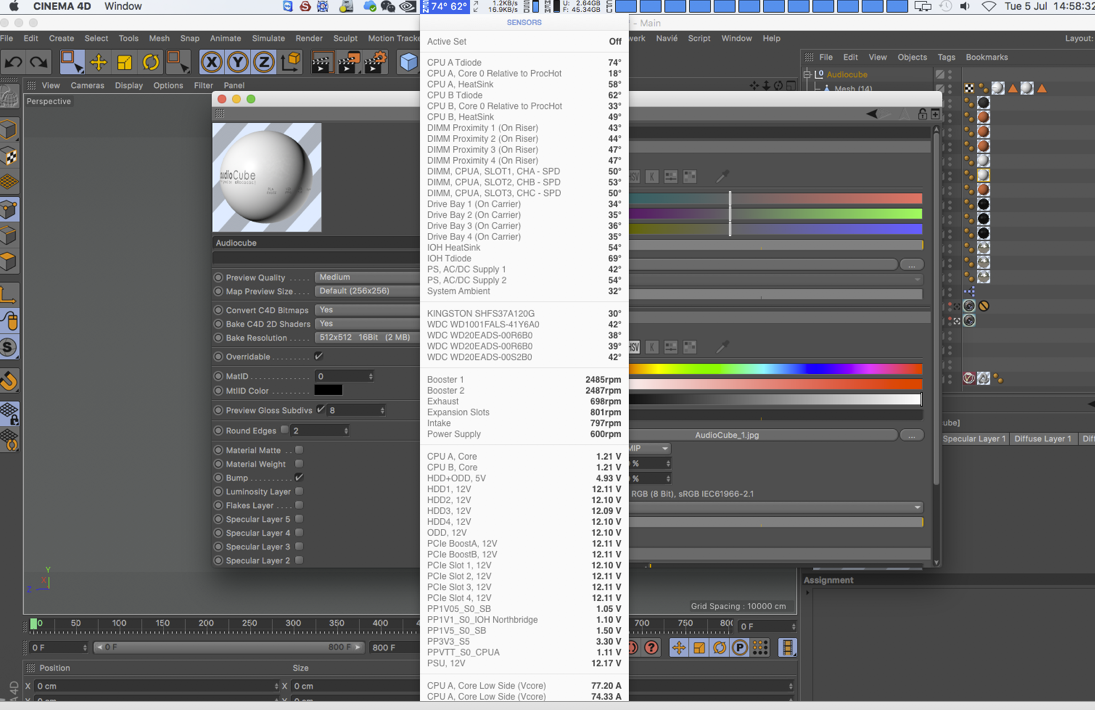Screen dimensions: 1095x710
Task: Select the Live Selection tool
Action: pyautogui.click(x=71, y=62)
